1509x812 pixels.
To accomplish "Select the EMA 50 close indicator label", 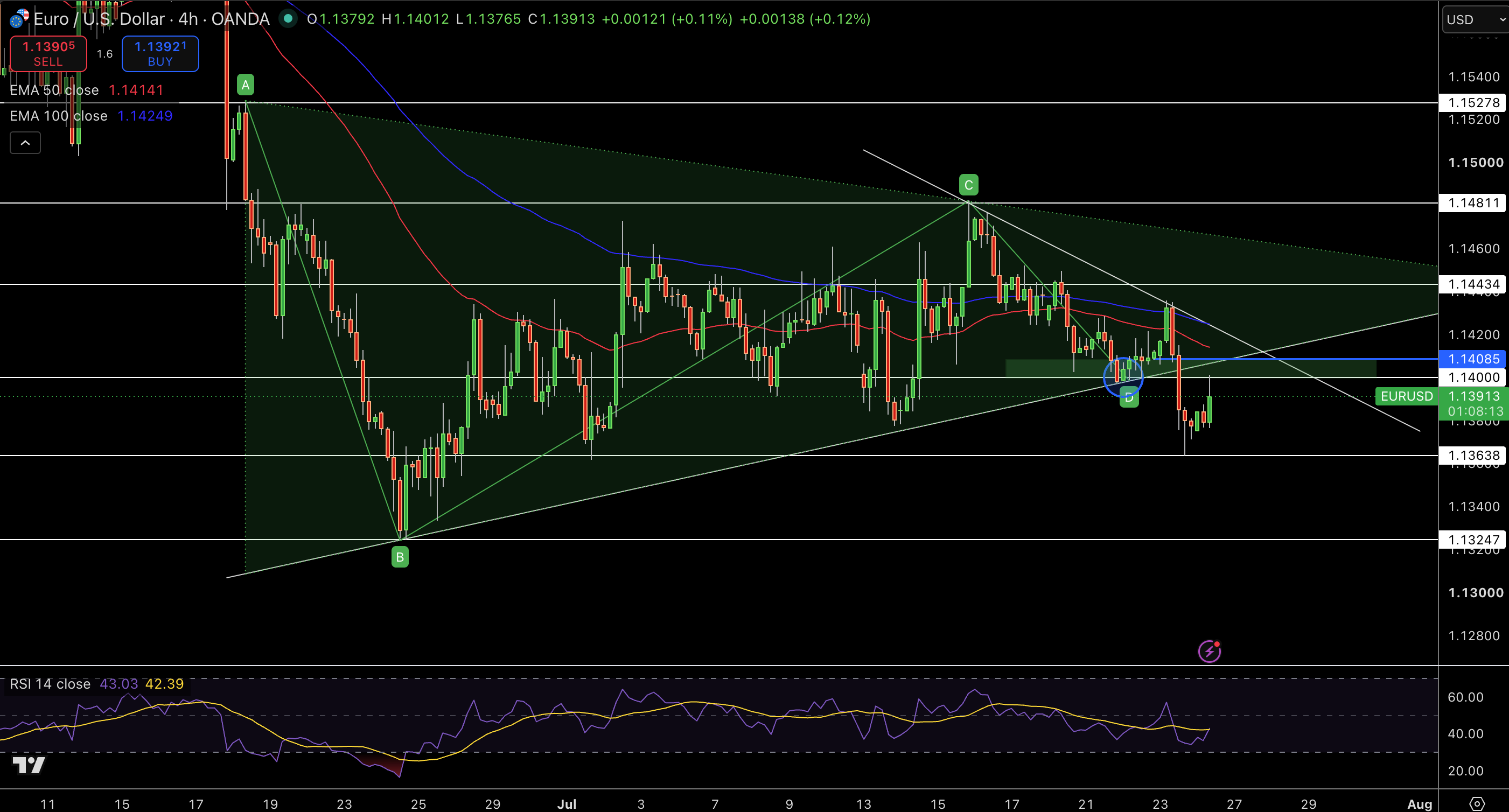I will coord(54,90).
